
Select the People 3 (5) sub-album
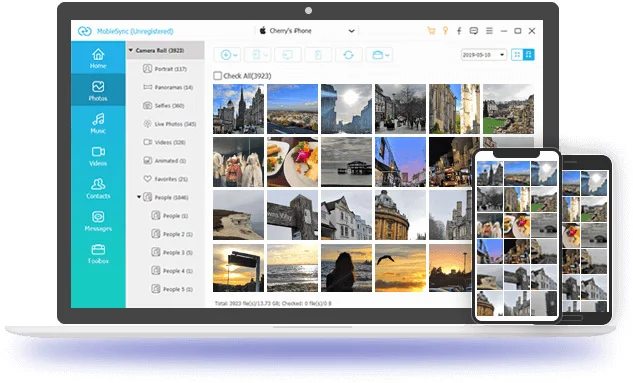172,252
